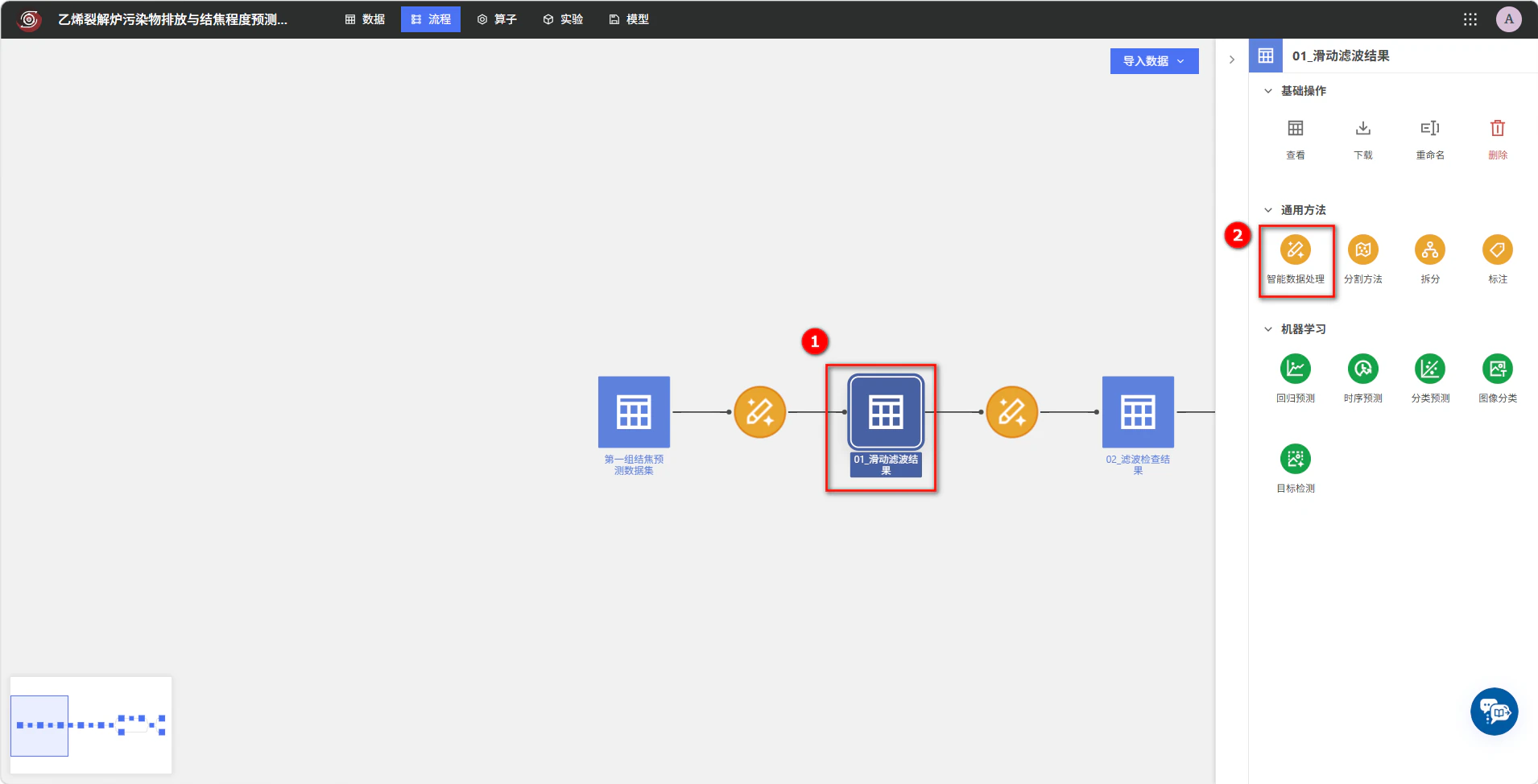Collapse the right side panel arrow
1538x784 pixels.
[1231, 60]
